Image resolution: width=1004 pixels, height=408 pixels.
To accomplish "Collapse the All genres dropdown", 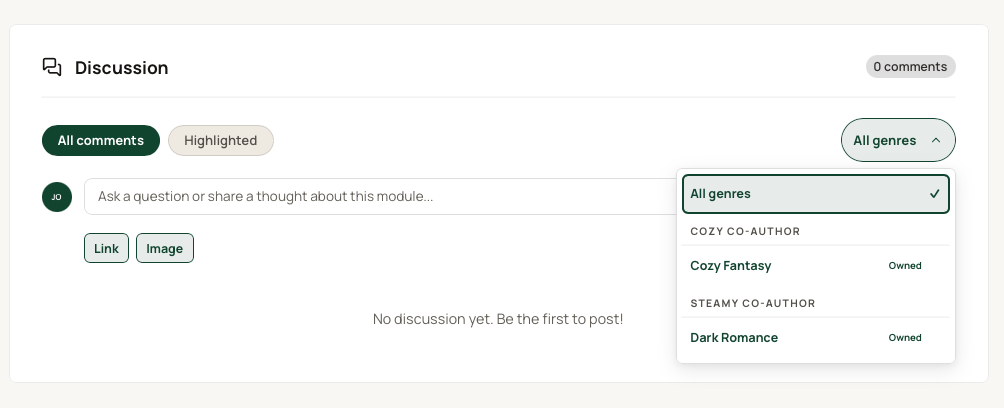I will pyautogui.click(x=898, y=140).
